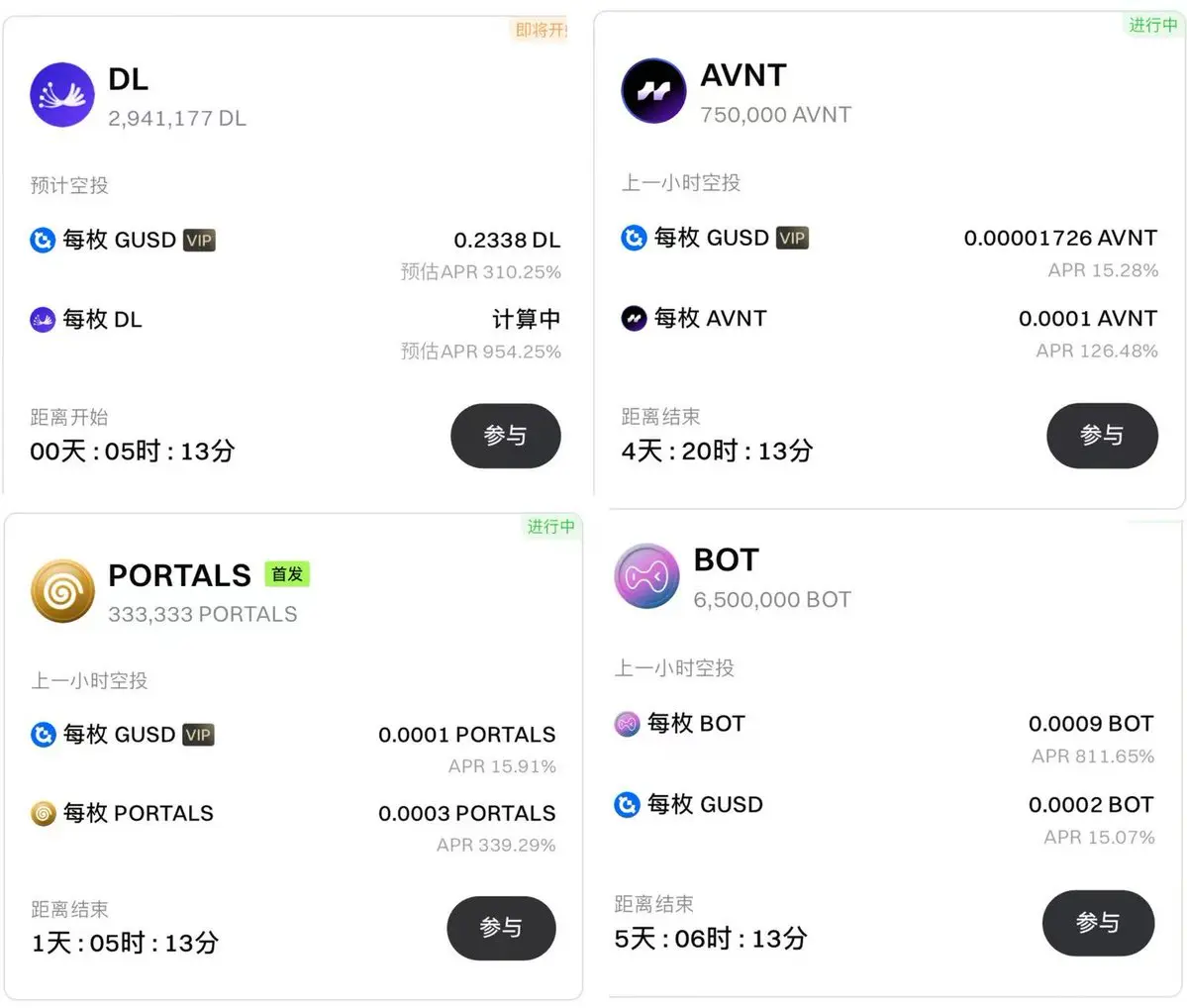Participate in PORTALS with 参与 button

coord(501,928)
